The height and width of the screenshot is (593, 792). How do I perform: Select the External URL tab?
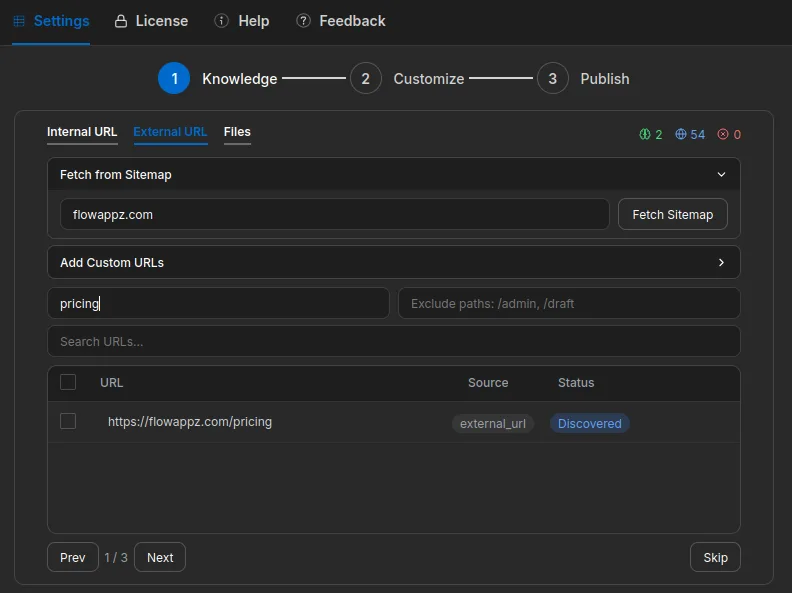[170, 132]
